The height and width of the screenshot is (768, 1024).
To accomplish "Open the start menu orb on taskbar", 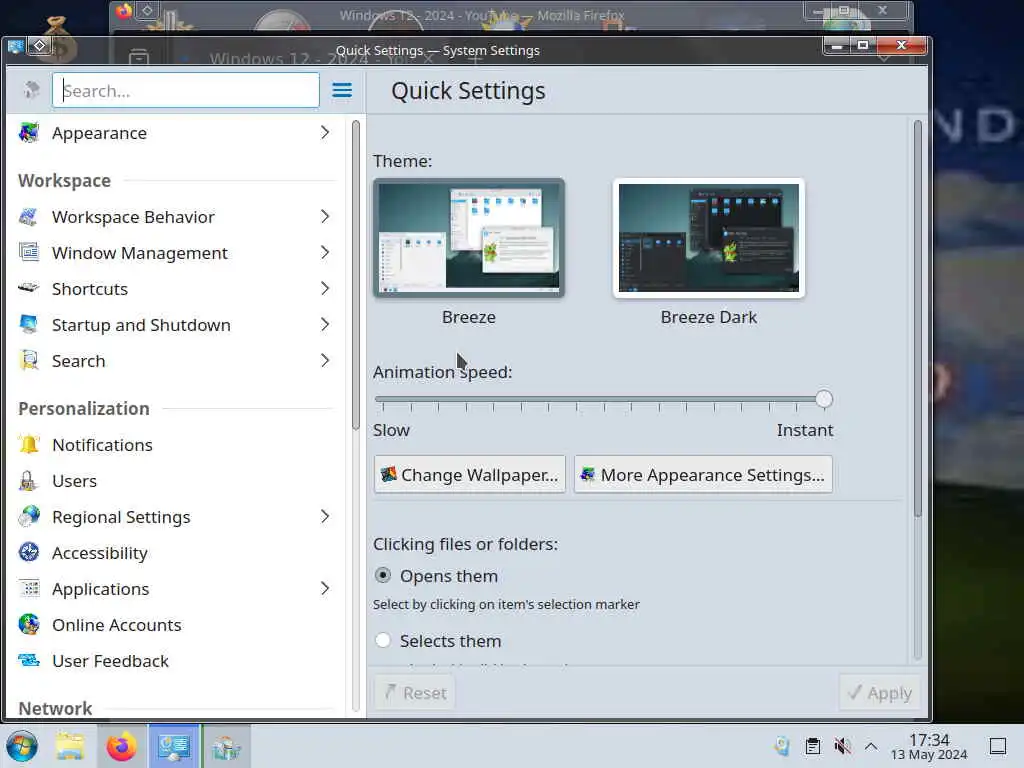I will pos(22,746).
